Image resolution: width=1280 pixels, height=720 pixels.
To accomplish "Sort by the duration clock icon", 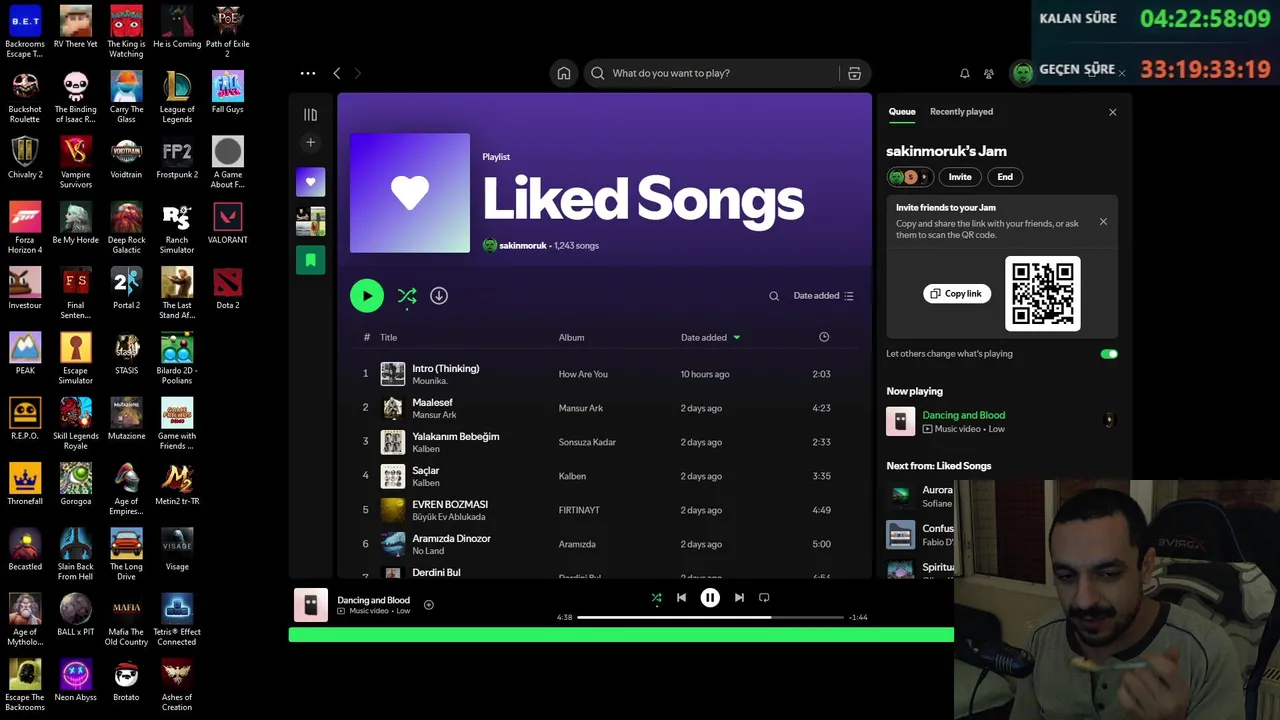I will pyautogui.click(x=824, y=337).
